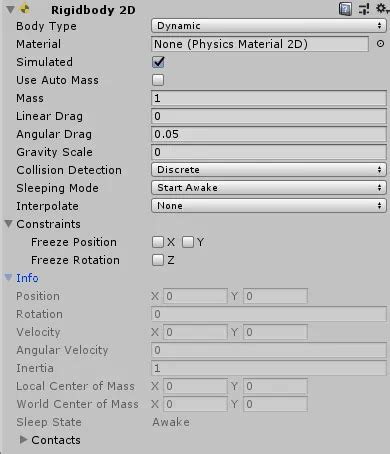Click the Rotation info field
This screenshot has width=390, height=454.
point(269,314)
